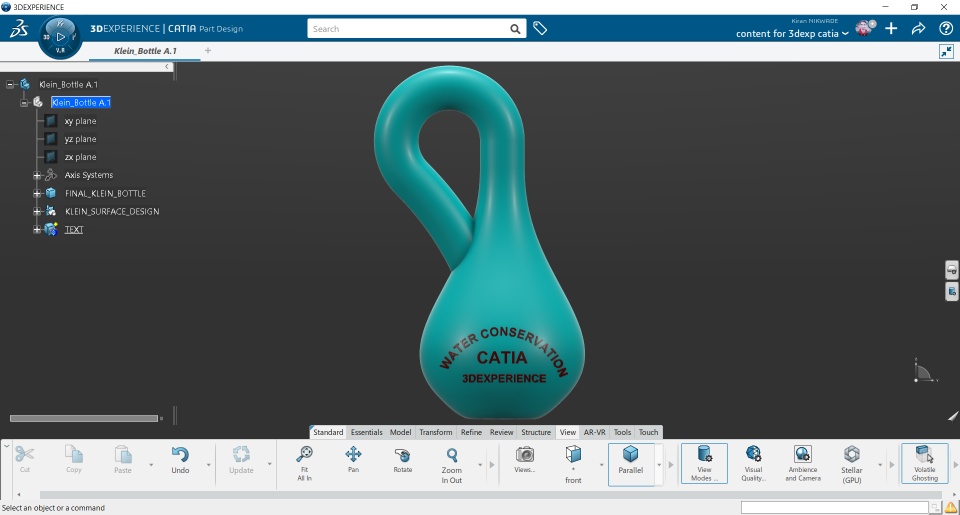Switch to the Structure tab

click(536, 432)
